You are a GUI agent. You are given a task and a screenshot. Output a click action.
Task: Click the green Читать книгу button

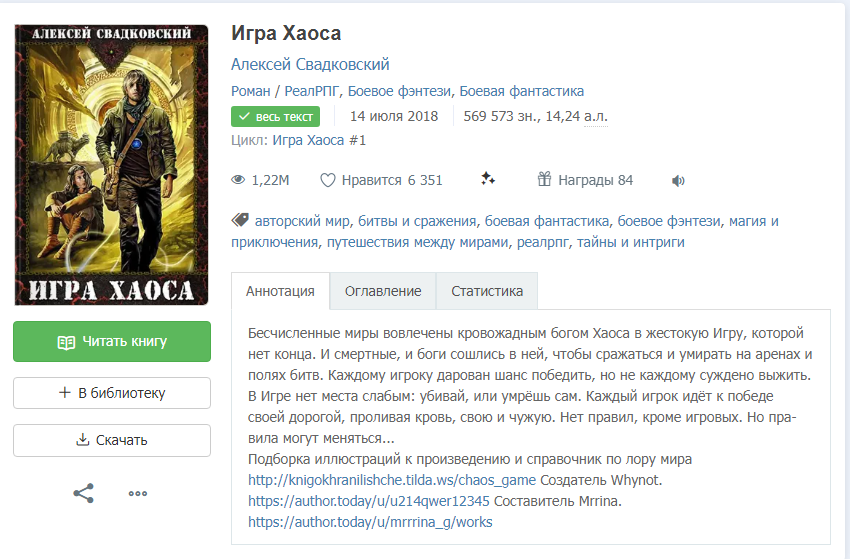pyautogui.click(x=112, y=342)
